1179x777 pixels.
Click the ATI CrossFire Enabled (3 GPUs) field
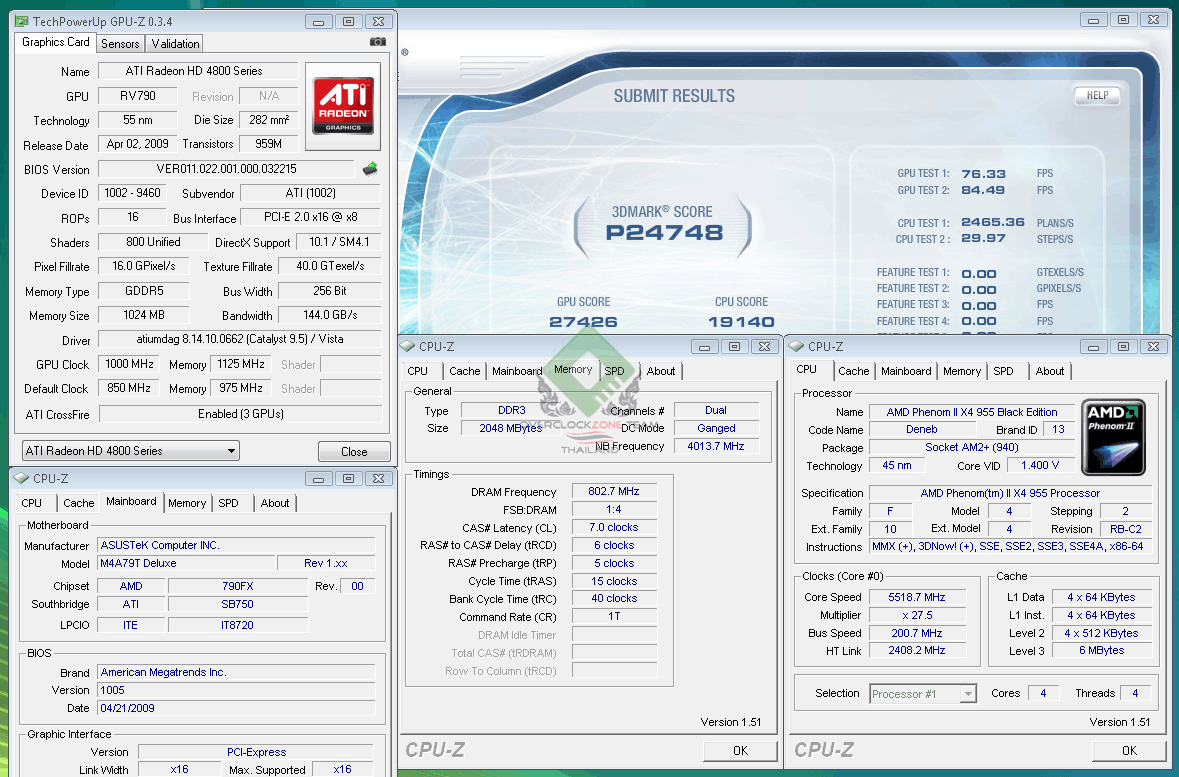click(241, 414)
